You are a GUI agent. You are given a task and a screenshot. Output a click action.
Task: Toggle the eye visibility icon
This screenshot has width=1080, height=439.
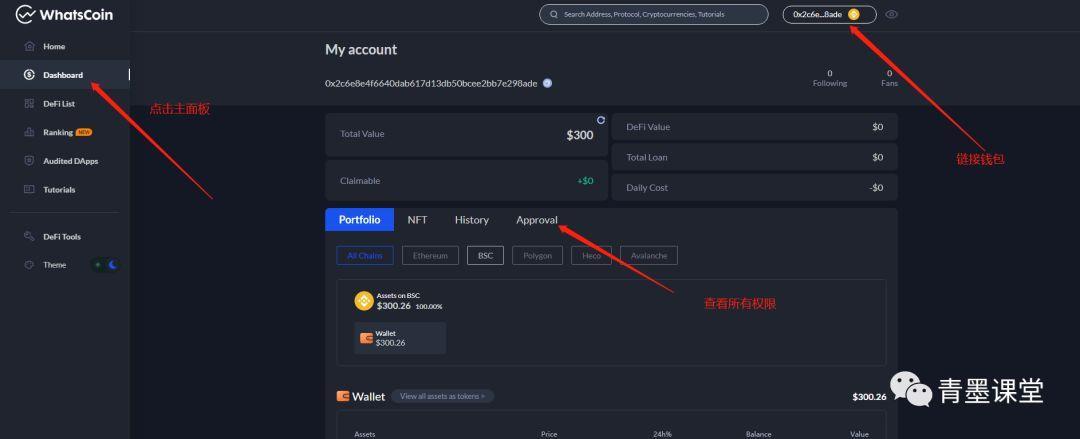click(891, 15)
